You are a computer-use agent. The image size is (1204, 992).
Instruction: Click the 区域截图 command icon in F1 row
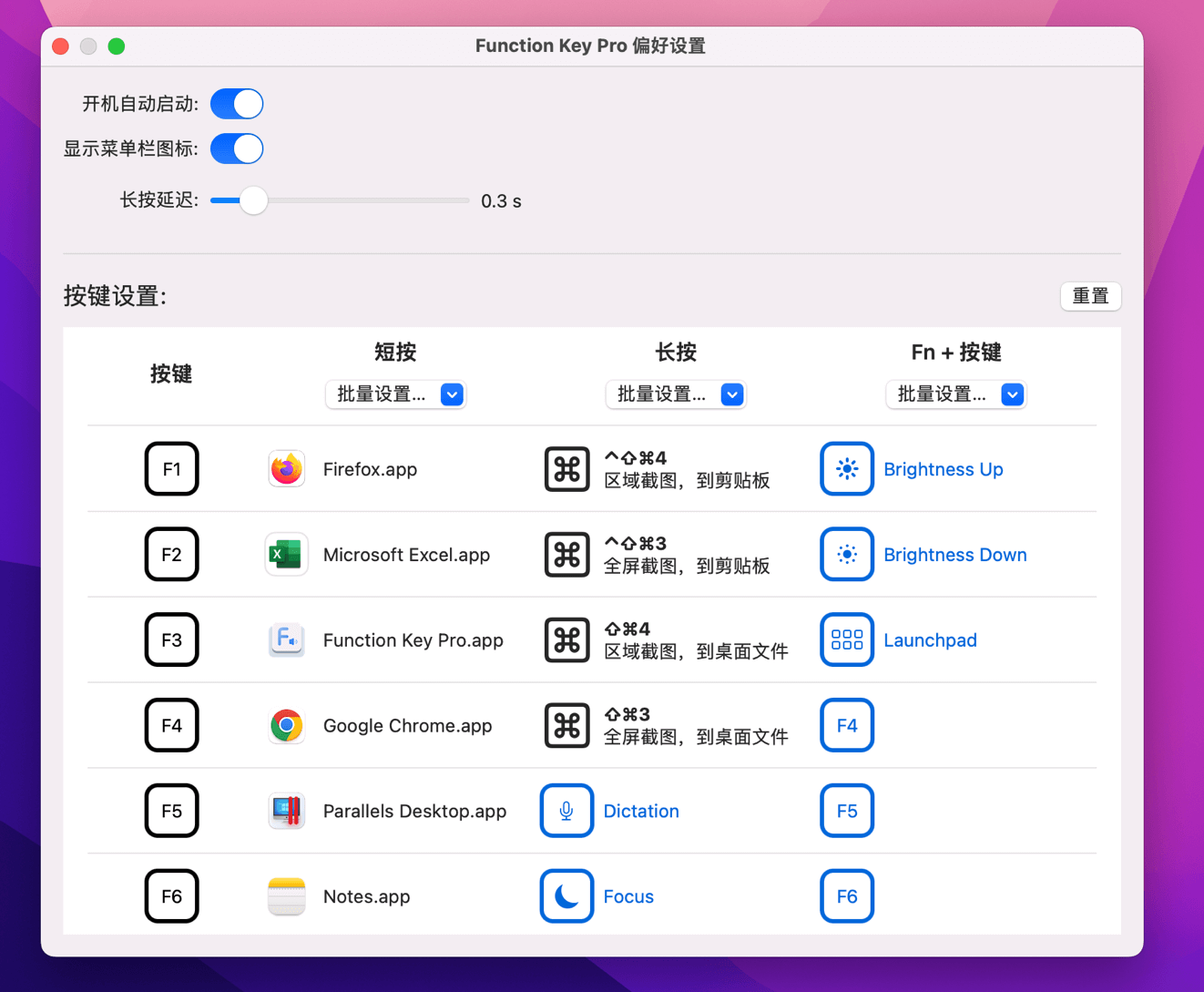coord(566,469)
